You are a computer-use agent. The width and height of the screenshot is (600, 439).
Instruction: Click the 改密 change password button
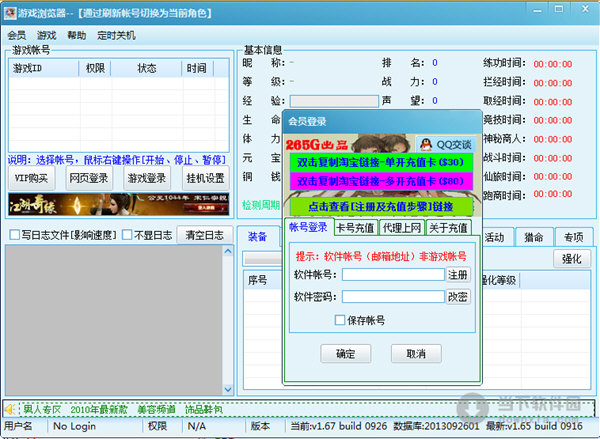click(x=457, y=297)
